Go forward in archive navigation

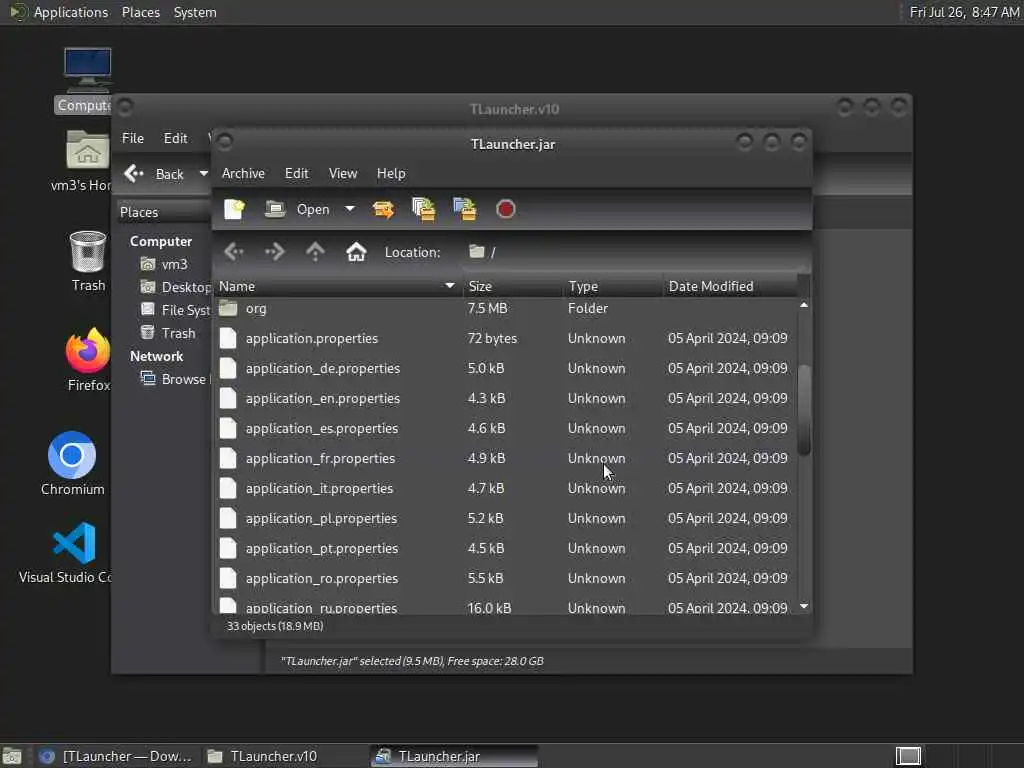pyautogui.click(x=275, y=252)
